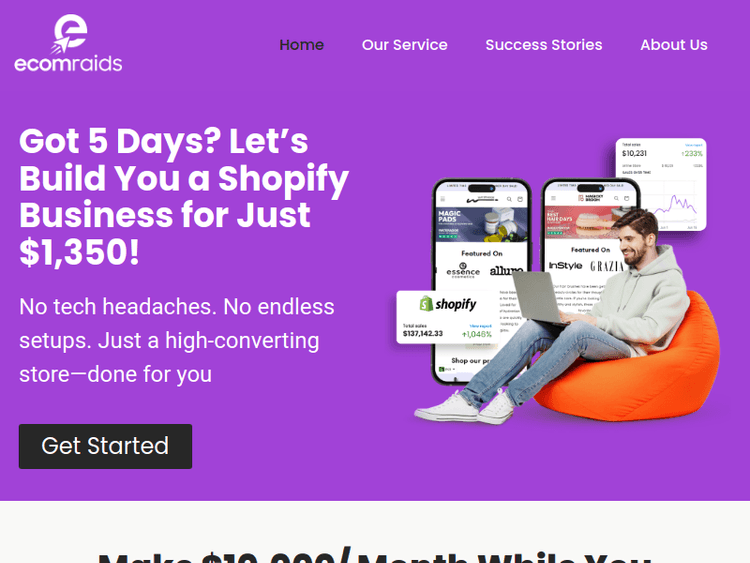Click the ecomraids wordmark text
Viewport: 750px width, 563px height.
[68, 63]
